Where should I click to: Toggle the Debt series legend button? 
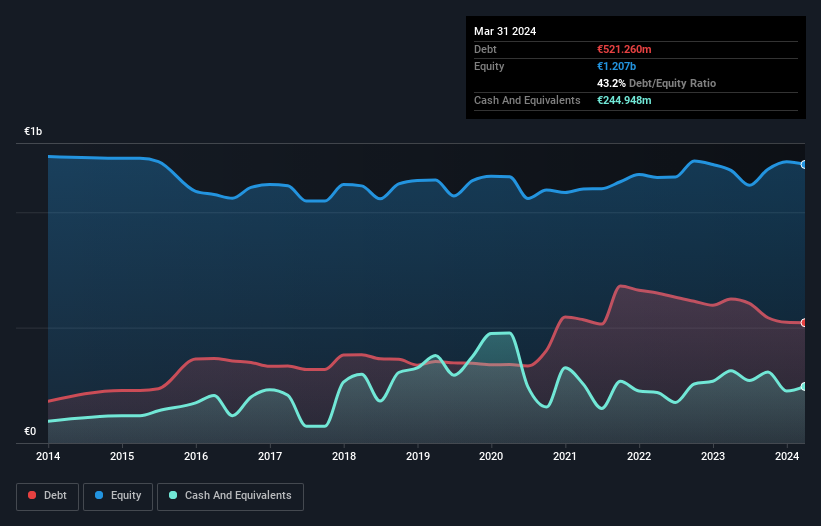(48, 496)
